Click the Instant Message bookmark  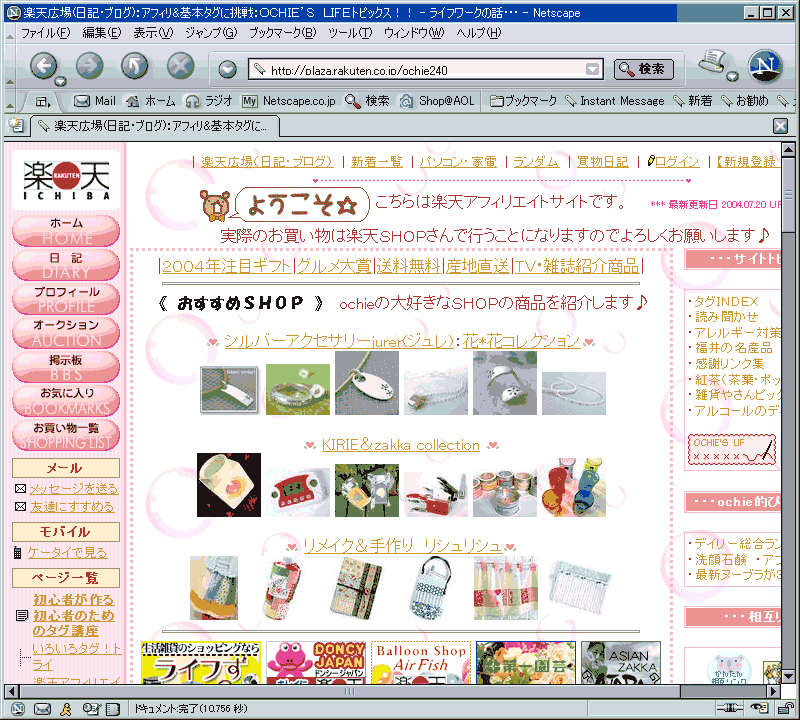click(x=615, y=101)
